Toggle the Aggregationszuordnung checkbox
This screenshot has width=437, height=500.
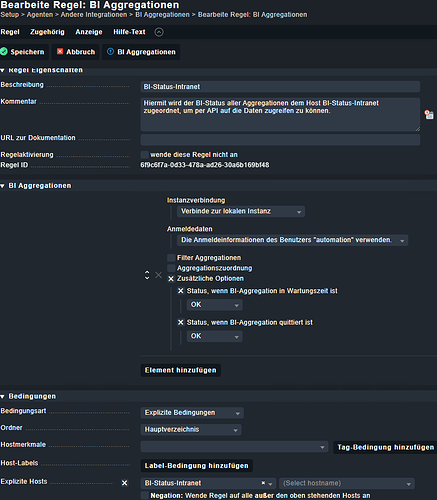(171, 268)
